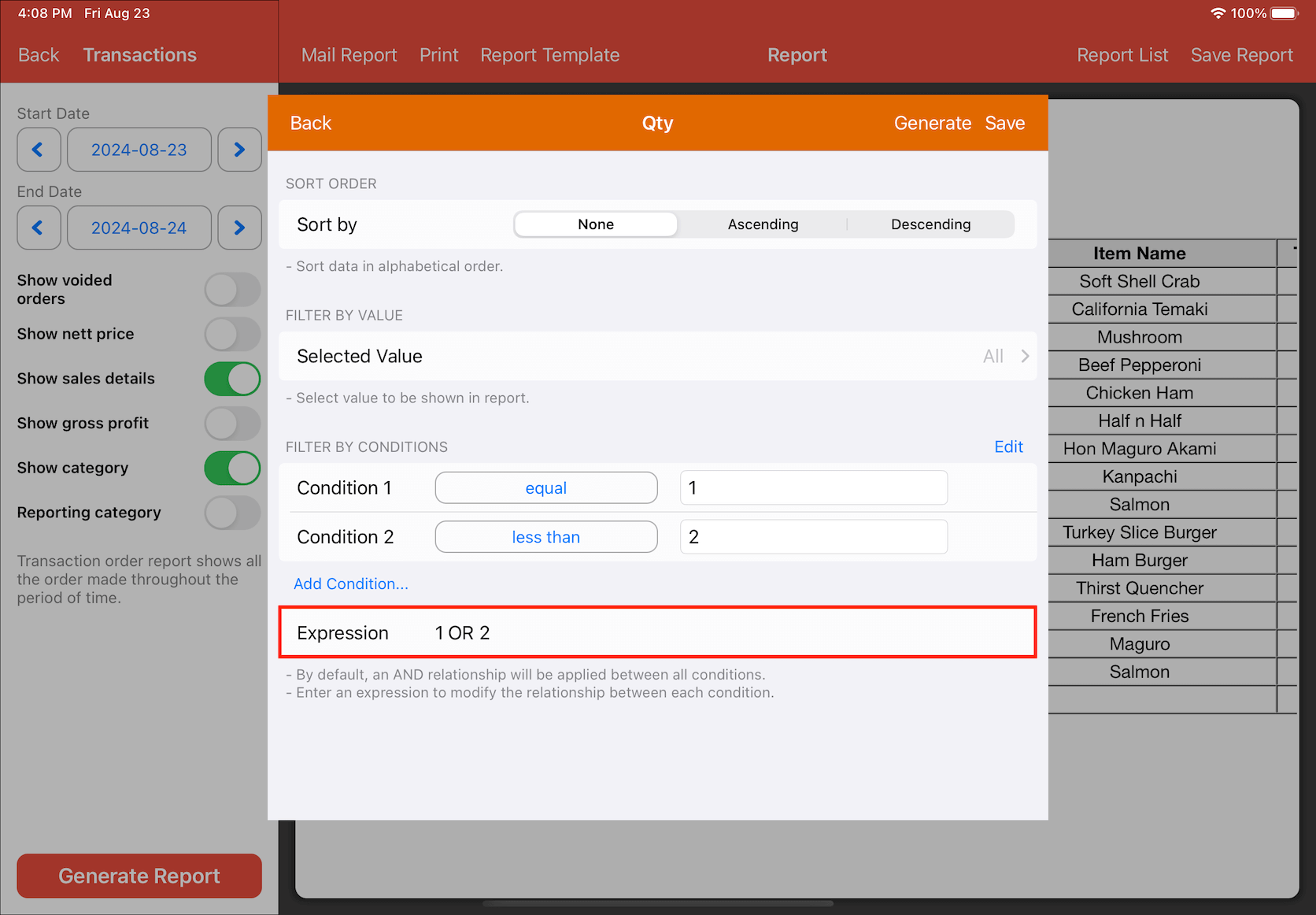Enable Show gross profit switch

[x=232, y=424]
